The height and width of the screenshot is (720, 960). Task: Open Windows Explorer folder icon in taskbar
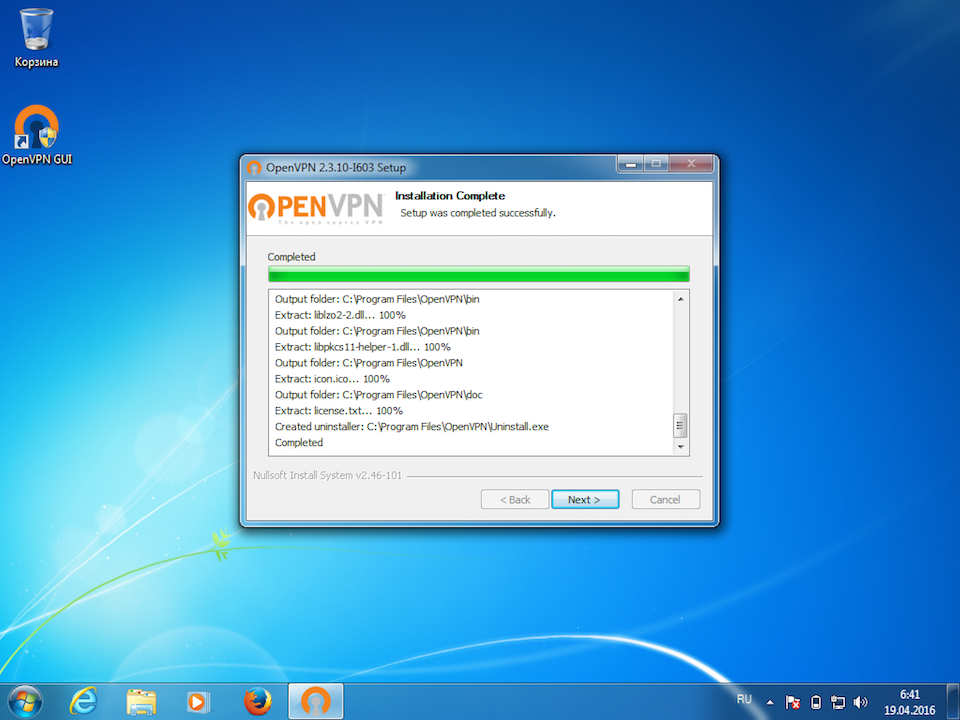[141, 702]
